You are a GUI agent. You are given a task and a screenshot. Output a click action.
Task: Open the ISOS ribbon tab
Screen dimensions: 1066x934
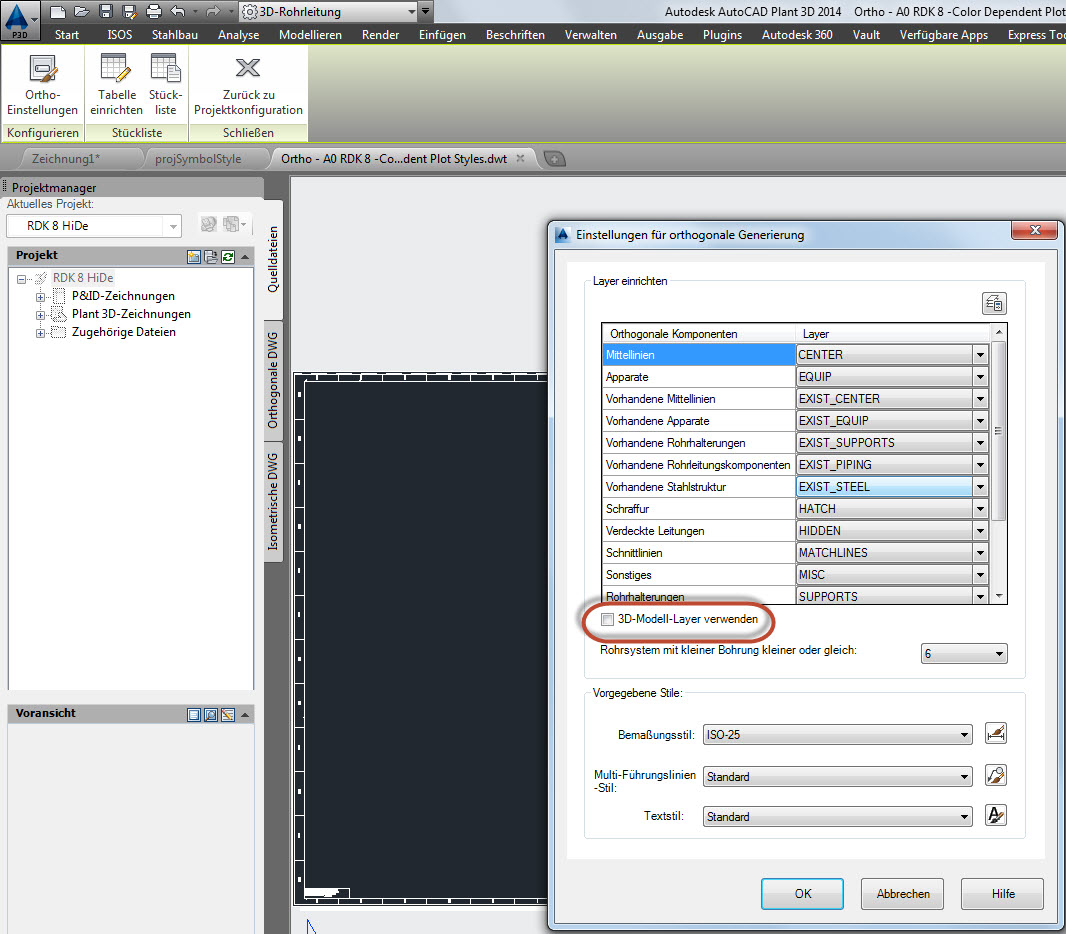pyautogui.click(x=120, y=35)
